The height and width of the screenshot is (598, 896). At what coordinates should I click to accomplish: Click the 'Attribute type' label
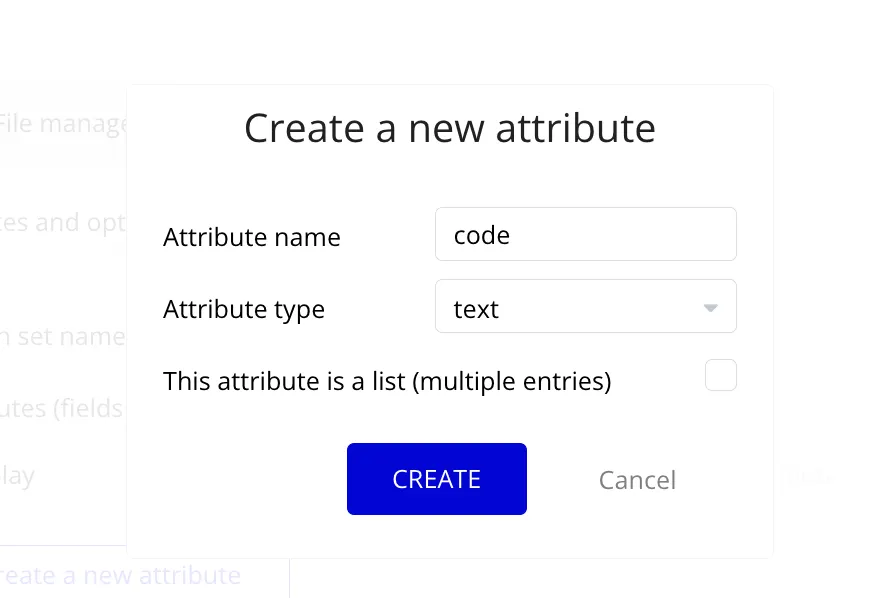tap(244, 309)
